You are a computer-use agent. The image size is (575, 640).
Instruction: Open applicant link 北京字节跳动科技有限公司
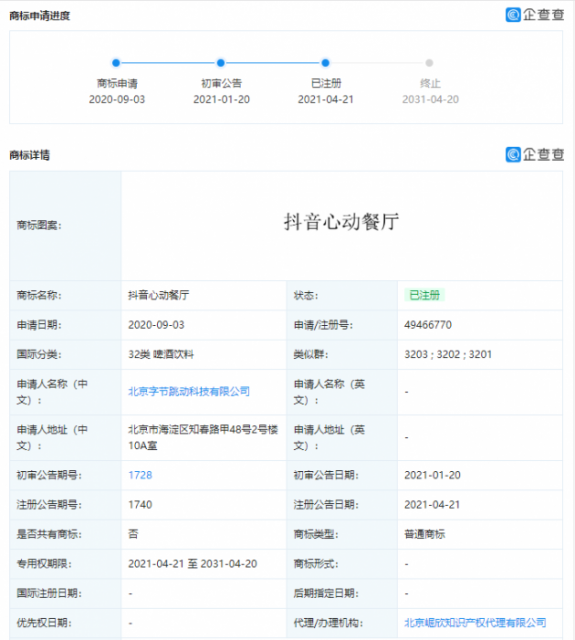coord(189,391)
